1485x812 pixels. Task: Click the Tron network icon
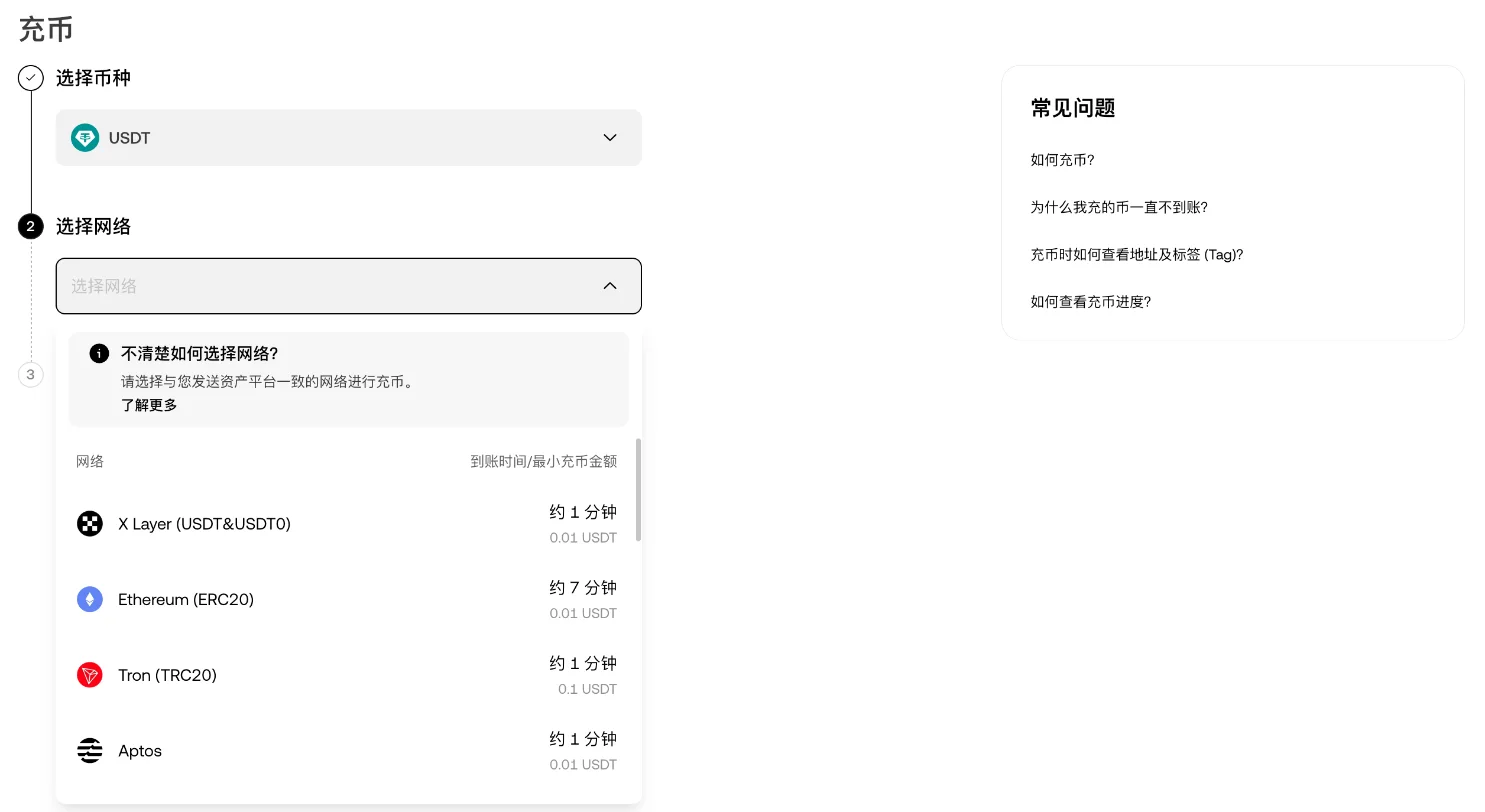(x=90, y=675)
